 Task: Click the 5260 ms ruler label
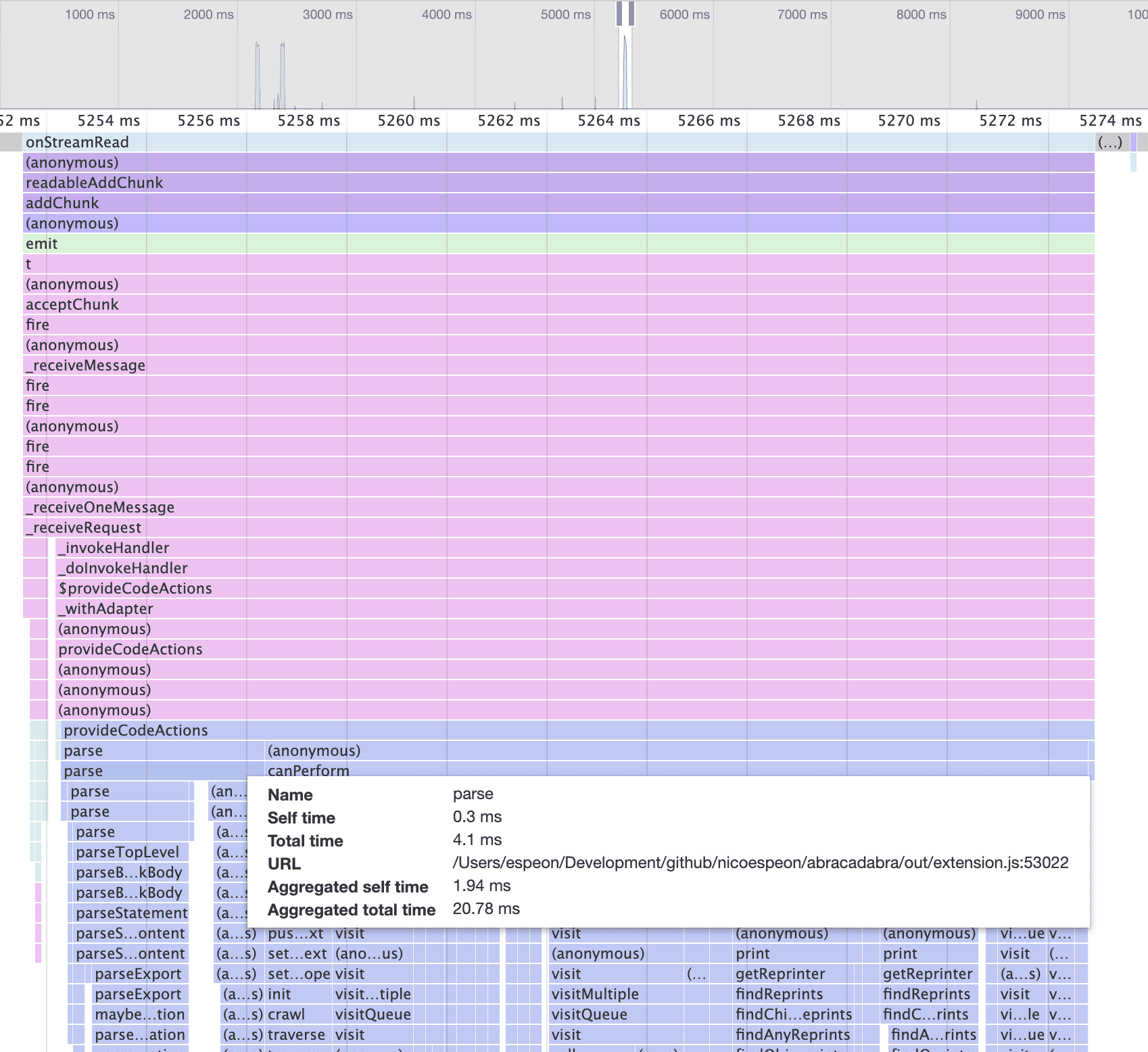pos(408,120)
